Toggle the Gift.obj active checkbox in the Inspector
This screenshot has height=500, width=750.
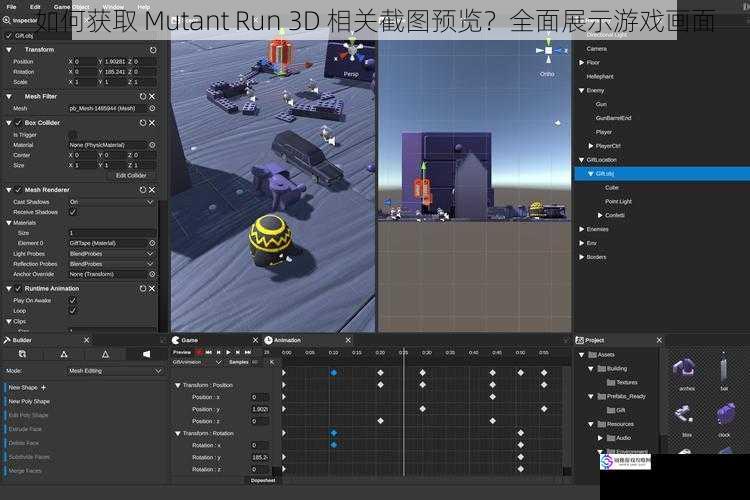[9, 36]
